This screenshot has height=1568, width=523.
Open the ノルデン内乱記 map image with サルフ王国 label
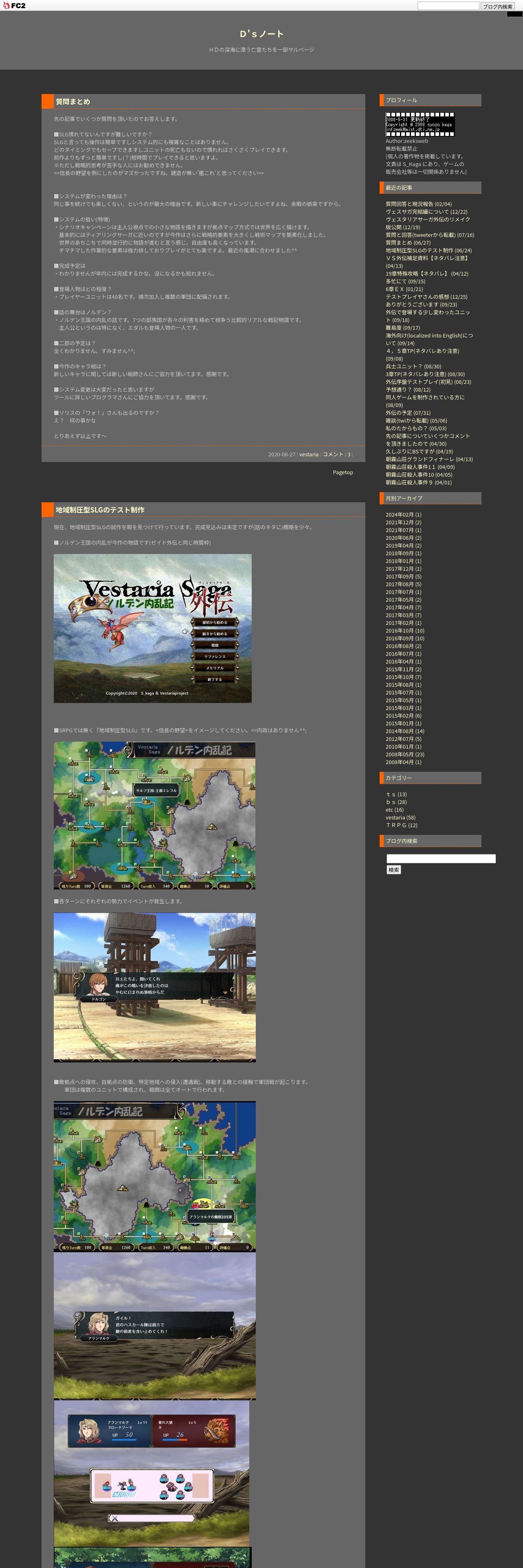[x=154, y=816]
